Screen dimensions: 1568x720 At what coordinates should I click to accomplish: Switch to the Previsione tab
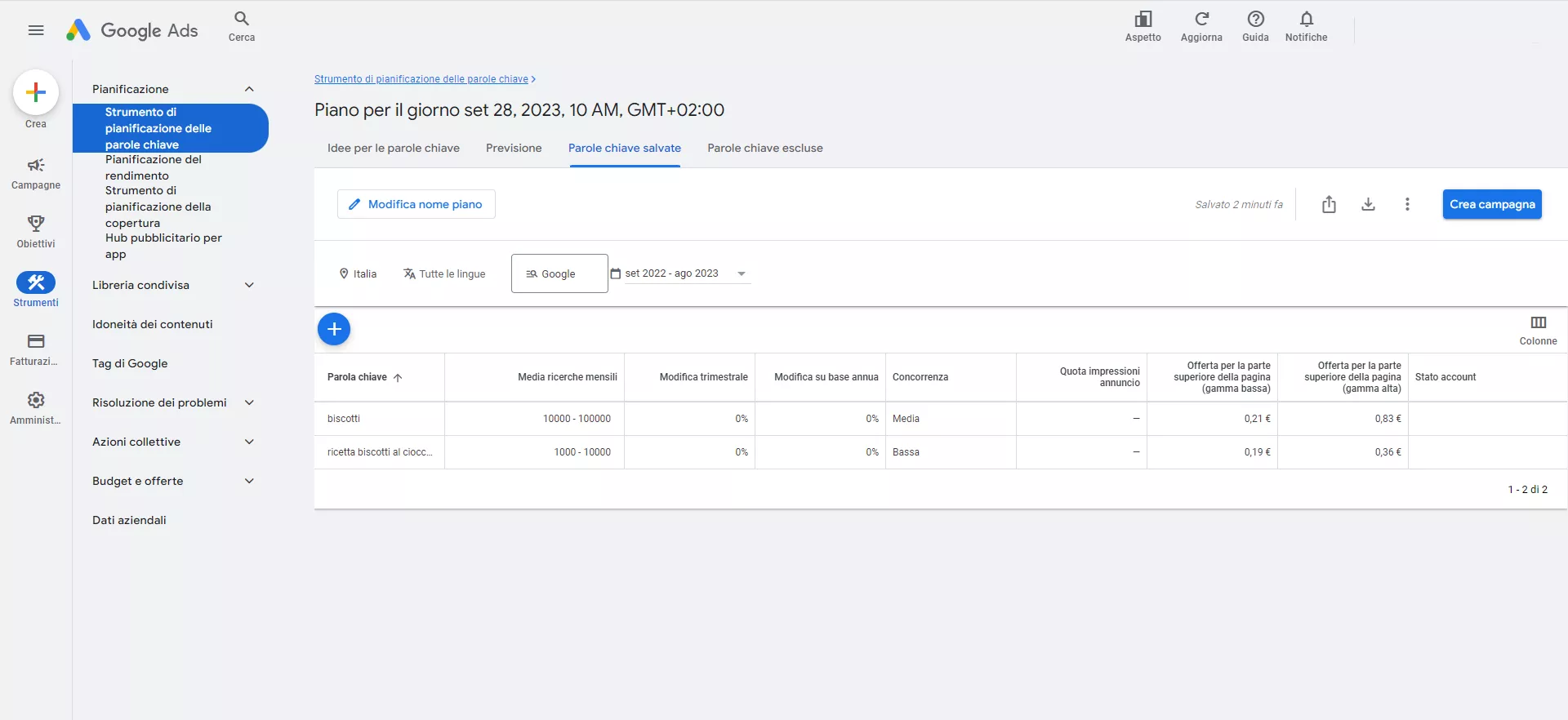pos(514,148)
